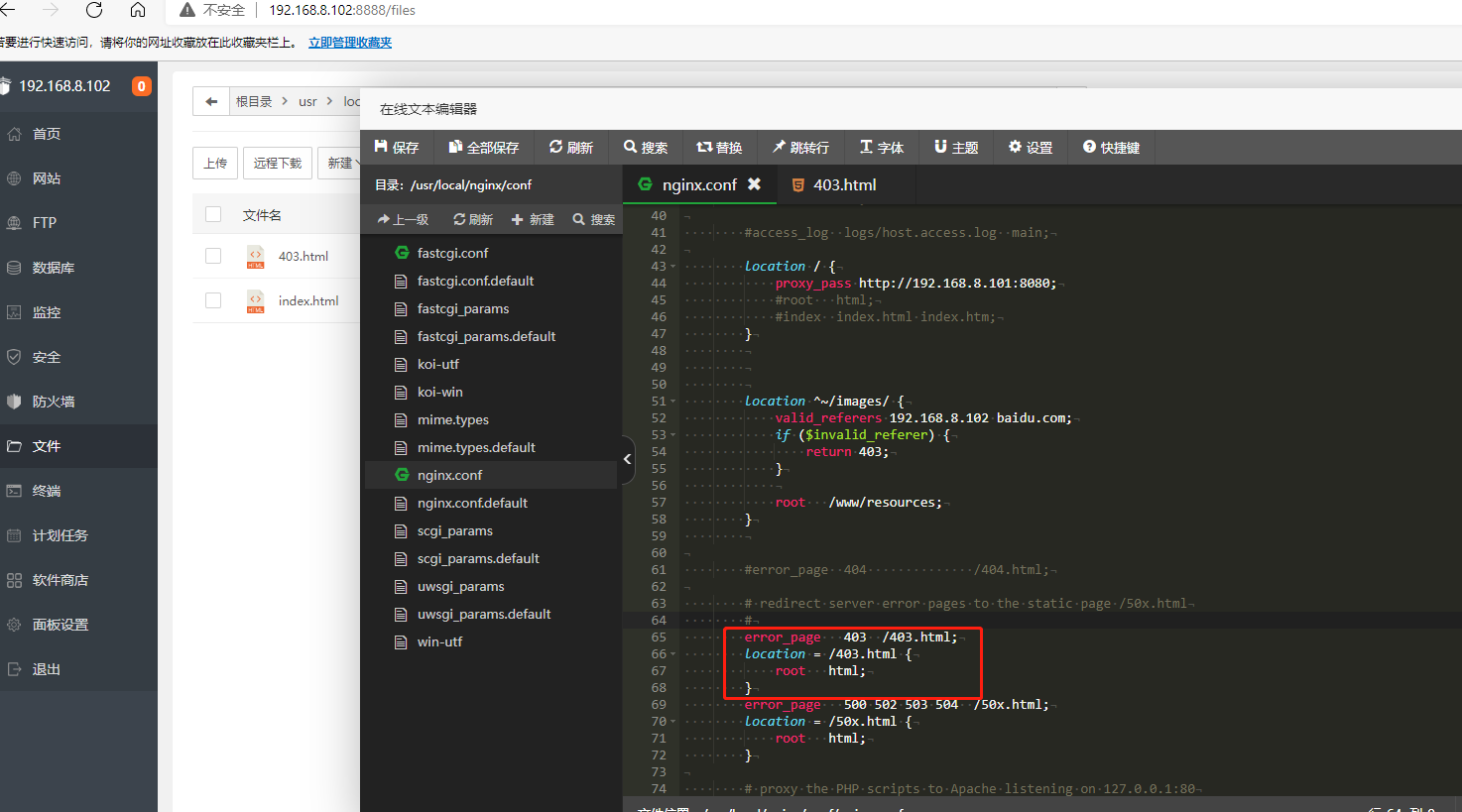
Task: Go up one level (上一级) in file tree
Action: 403,220
